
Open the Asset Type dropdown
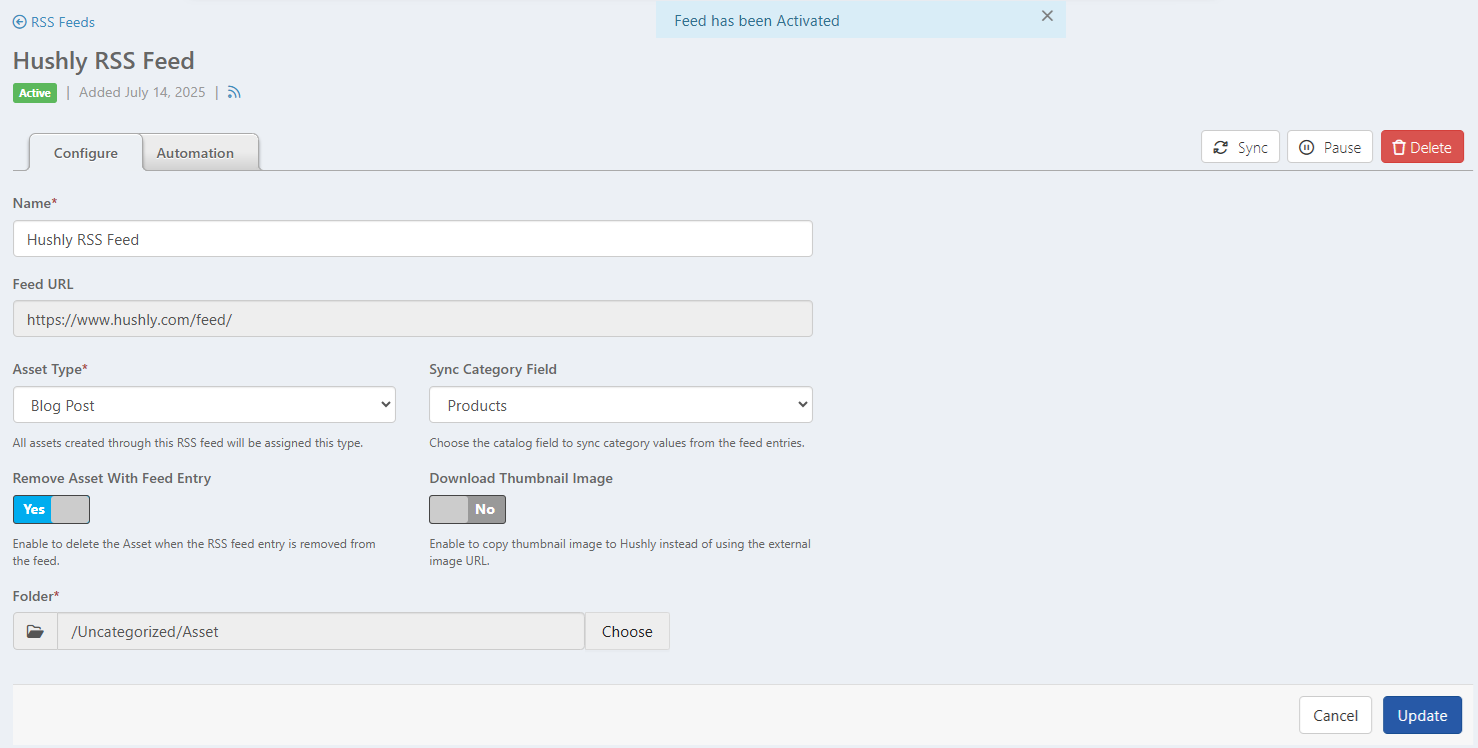[x=204, y=405]
